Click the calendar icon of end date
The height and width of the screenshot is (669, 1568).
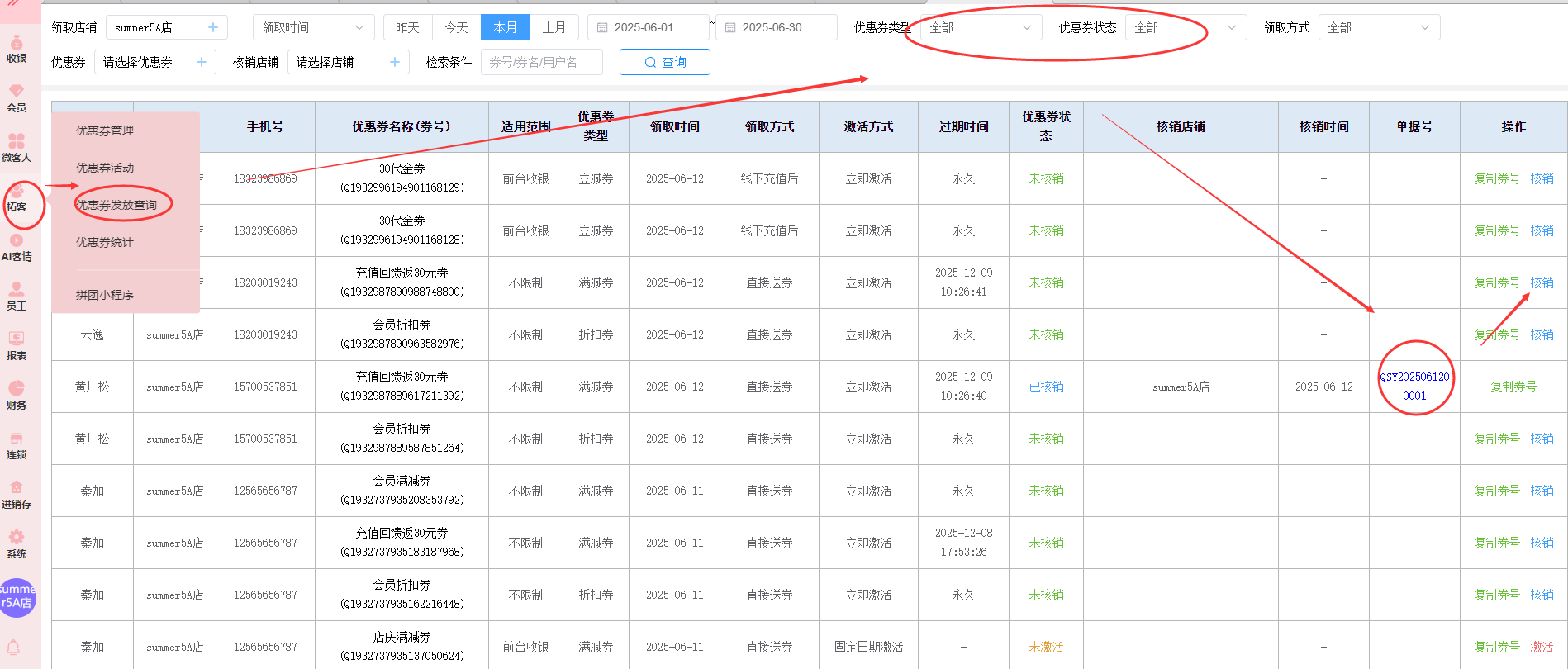(x=730, y=27)
